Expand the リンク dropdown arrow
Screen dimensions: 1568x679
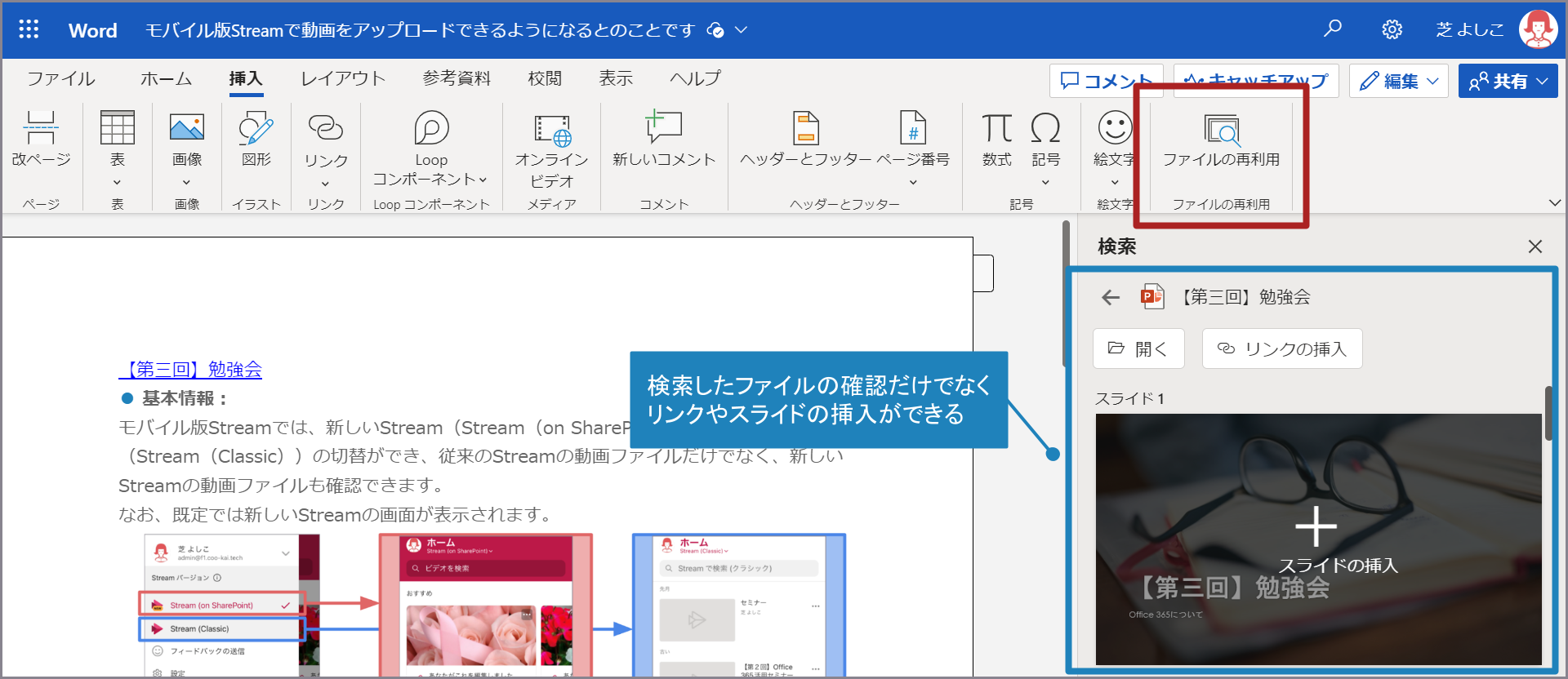[x=326, y=184]
